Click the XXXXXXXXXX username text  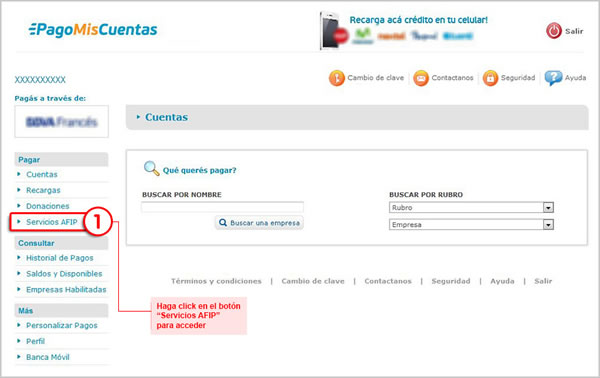(40, 80)
